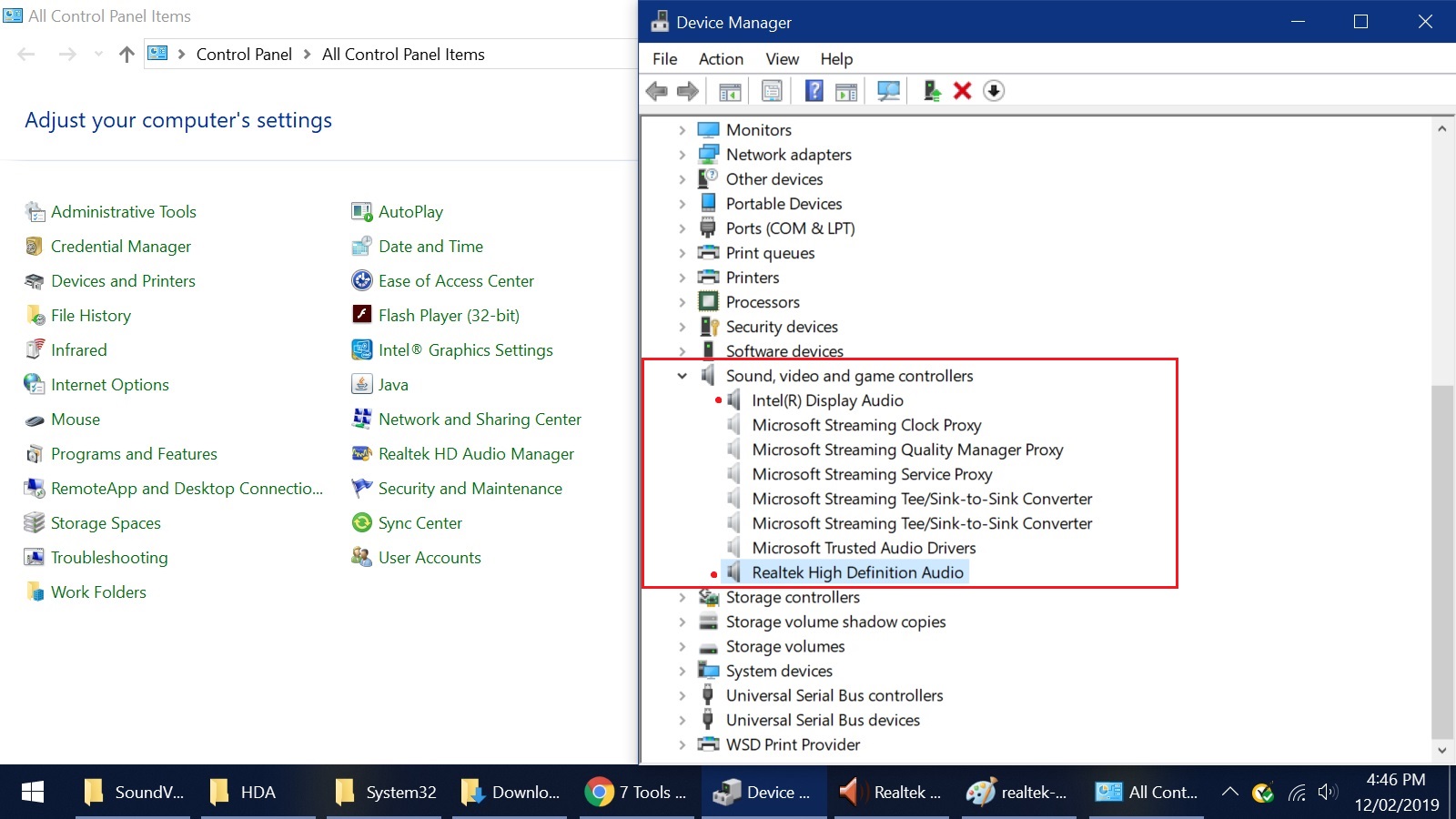Screen dimensions: 1456x819
Task: Click the Back navigation arrow in Device Manager
Action: [656, 90]
